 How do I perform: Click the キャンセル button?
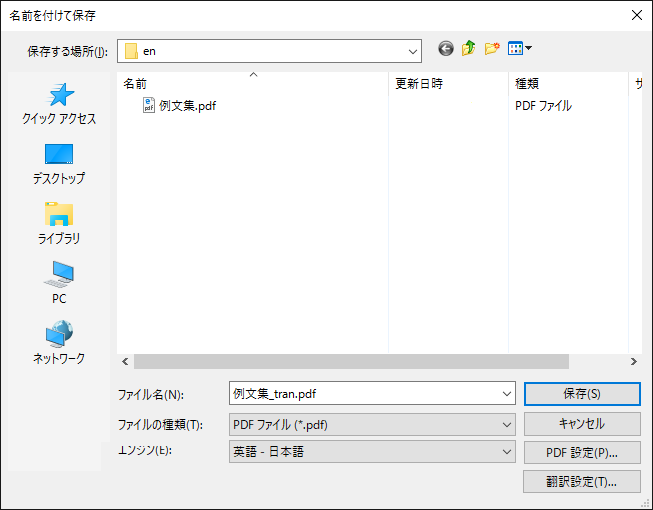click(581, 423)
